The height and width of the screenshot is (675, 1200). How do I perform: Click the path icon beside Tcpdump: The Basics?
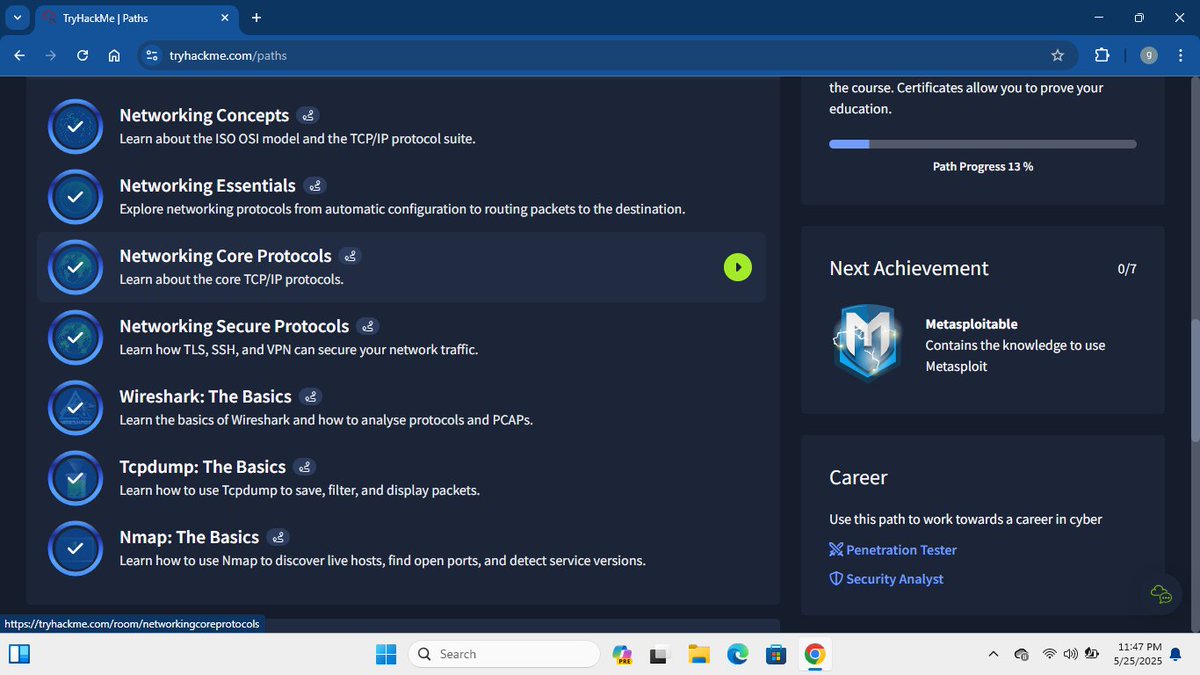(305, 467)
